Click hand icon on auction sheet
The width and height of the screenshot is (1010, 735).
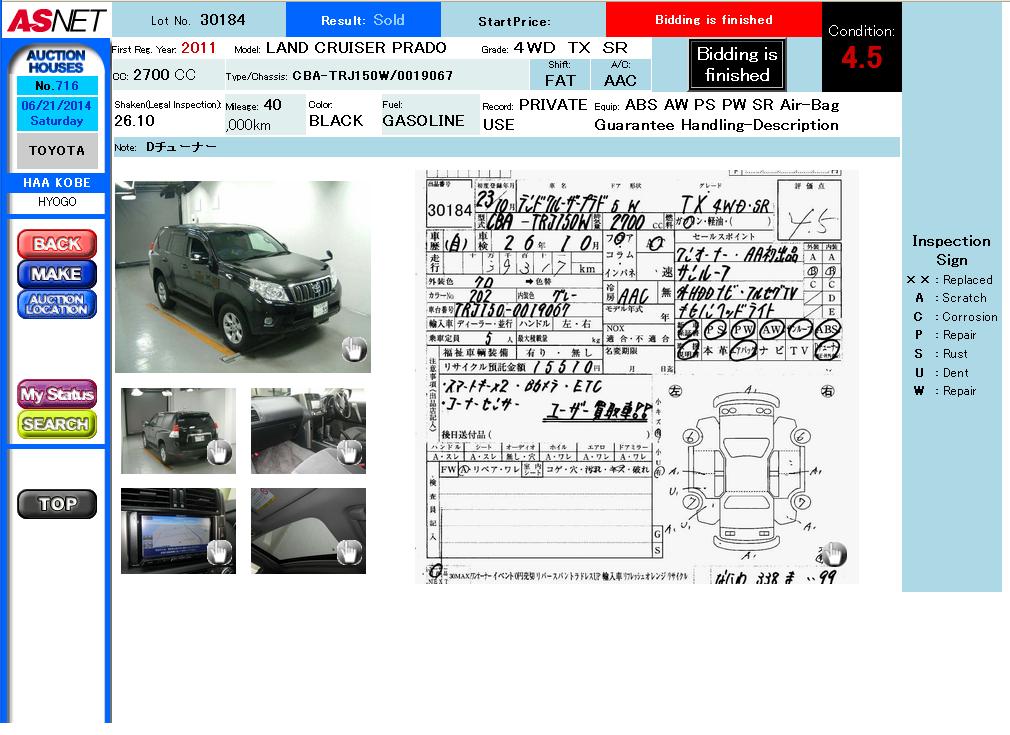833,554
